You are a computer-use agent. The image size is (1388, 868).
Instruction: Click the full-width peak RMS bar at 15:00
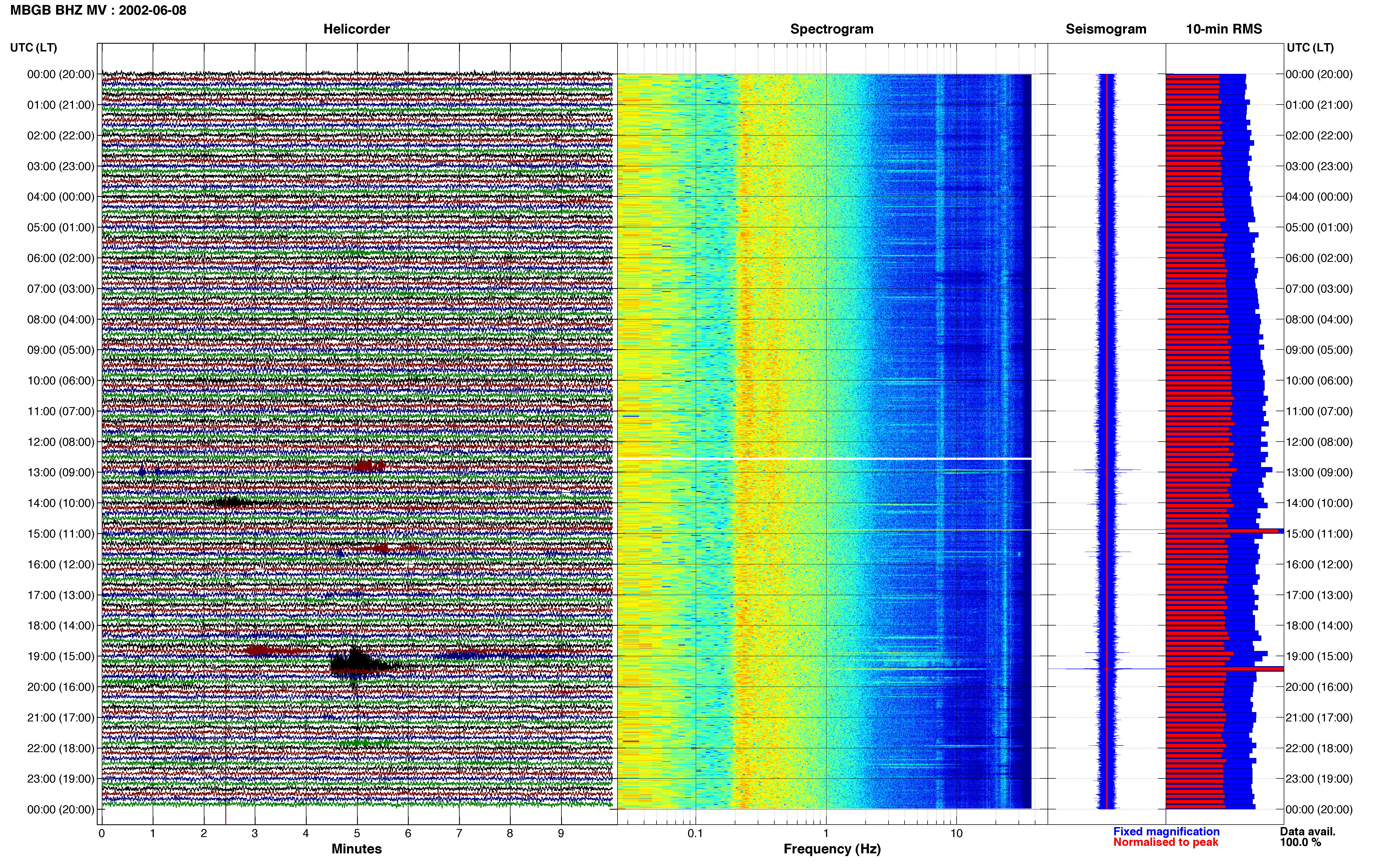point(1224,531)
